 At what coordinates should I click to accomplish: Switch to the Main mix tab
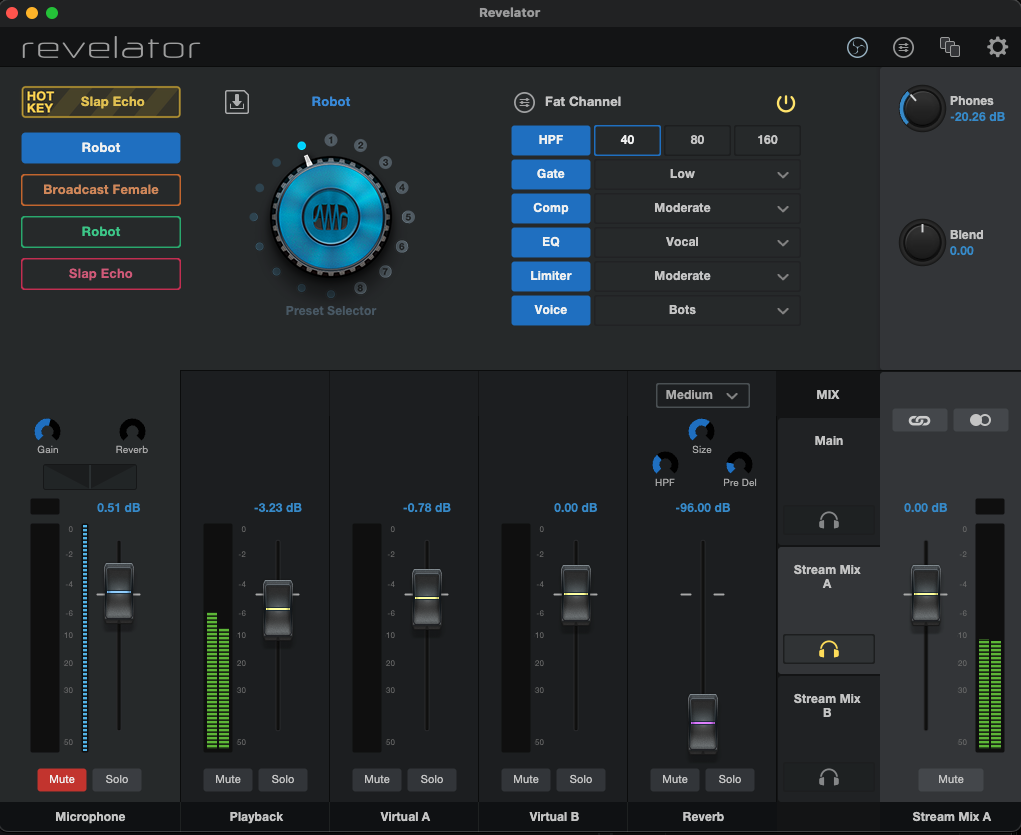tap(828, 441)
